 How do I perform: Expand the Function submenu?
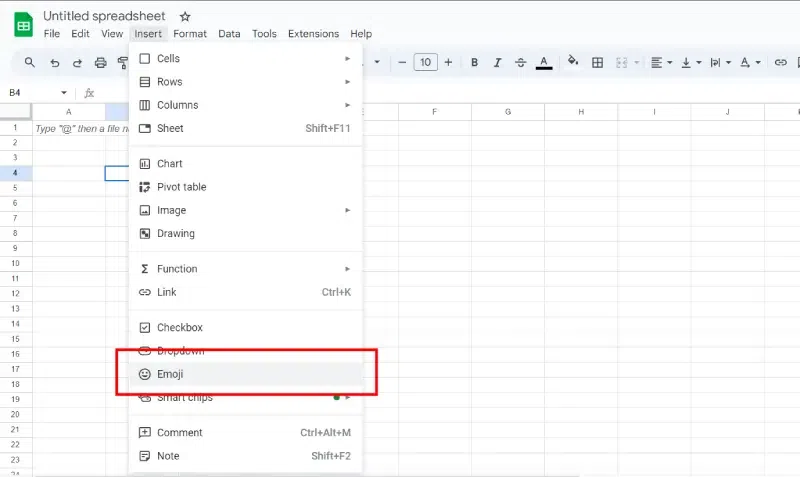(x=245, y=269)
